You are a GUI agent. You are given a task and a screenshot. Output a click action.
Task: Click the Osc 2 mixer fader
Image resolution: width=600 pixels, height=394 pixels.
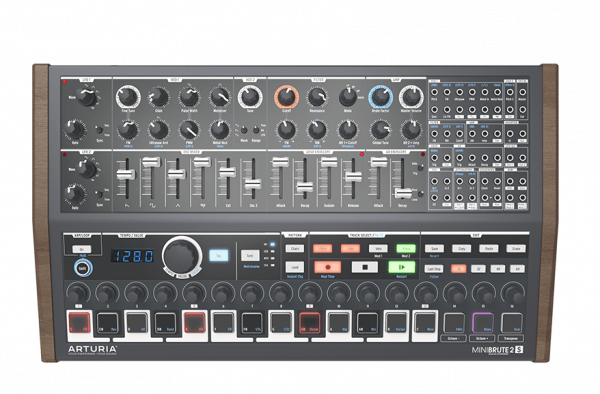point(253,184)
